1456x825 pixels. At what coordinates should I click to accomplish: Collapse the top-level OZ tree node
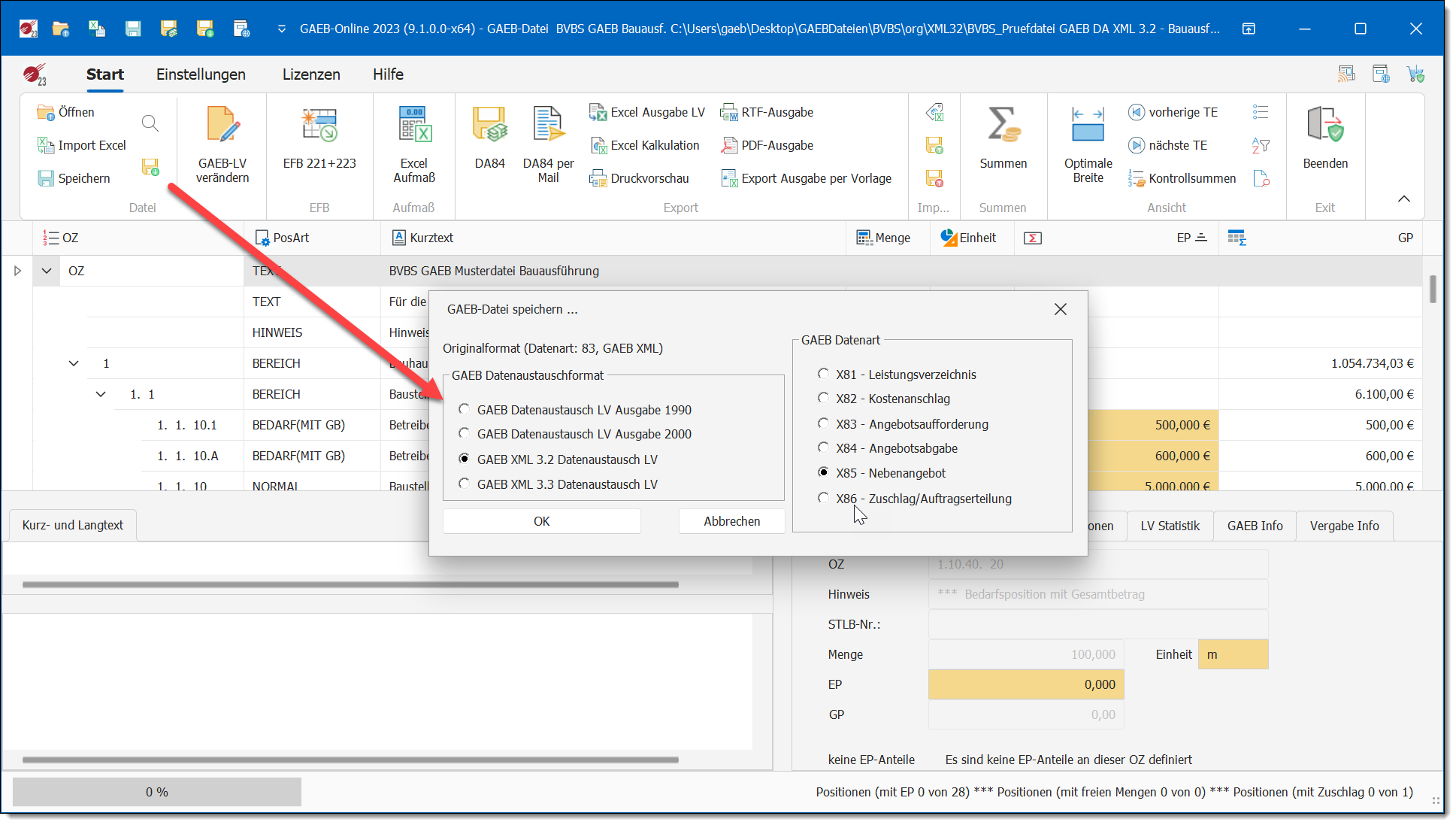pyautogui.click(x=47, y=271)
